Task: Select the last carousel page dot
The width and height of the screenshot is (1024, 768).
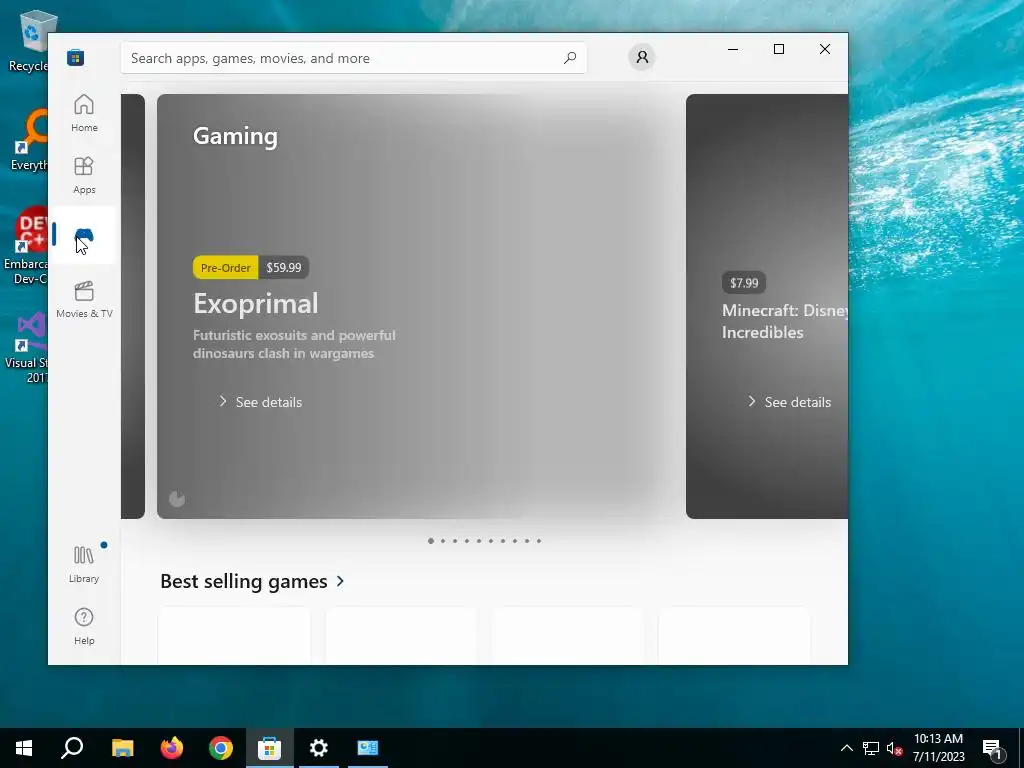Action: pos(539,541)
